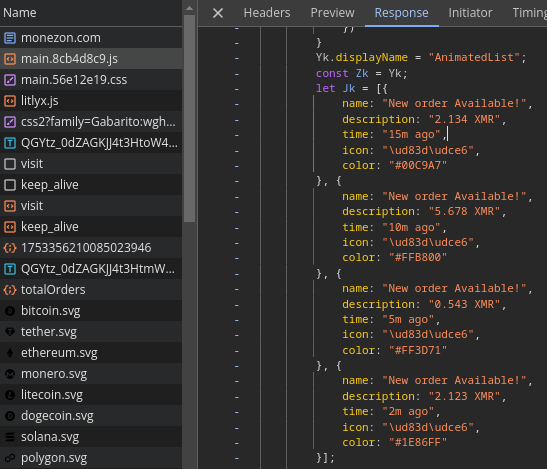Click the script icon beside litlyx.js
This screenshot has width=547, height=469.
[10, 101]
